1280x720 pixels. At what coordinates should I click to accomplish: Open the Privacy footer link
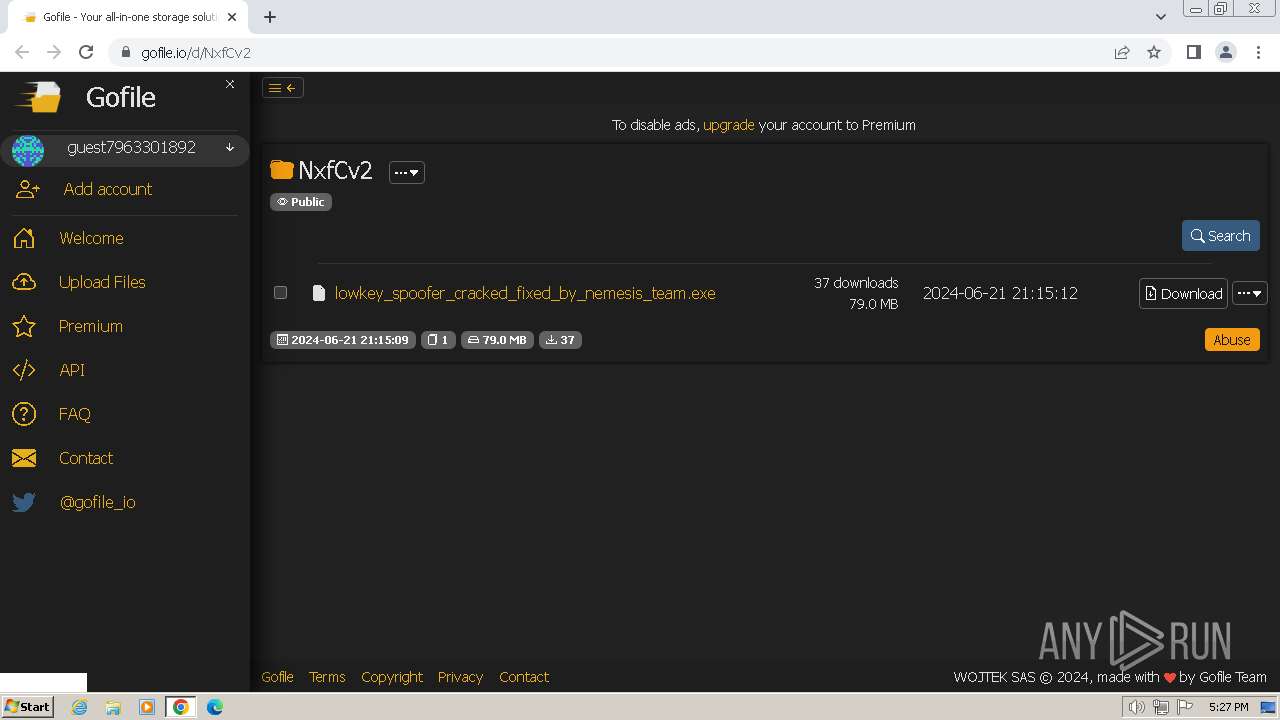(x=460, y=677)
